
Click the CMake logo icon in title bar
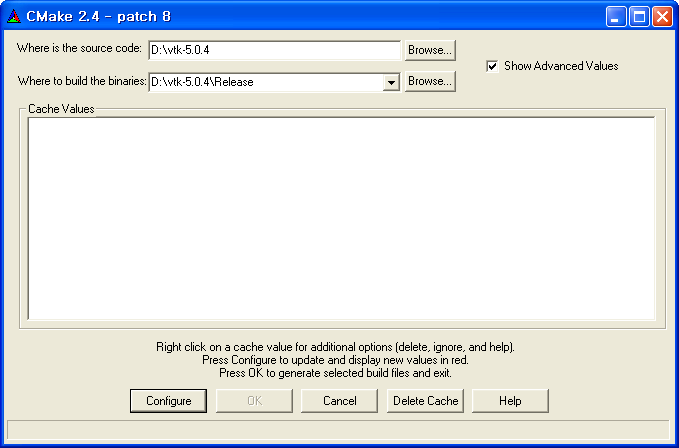14,16
